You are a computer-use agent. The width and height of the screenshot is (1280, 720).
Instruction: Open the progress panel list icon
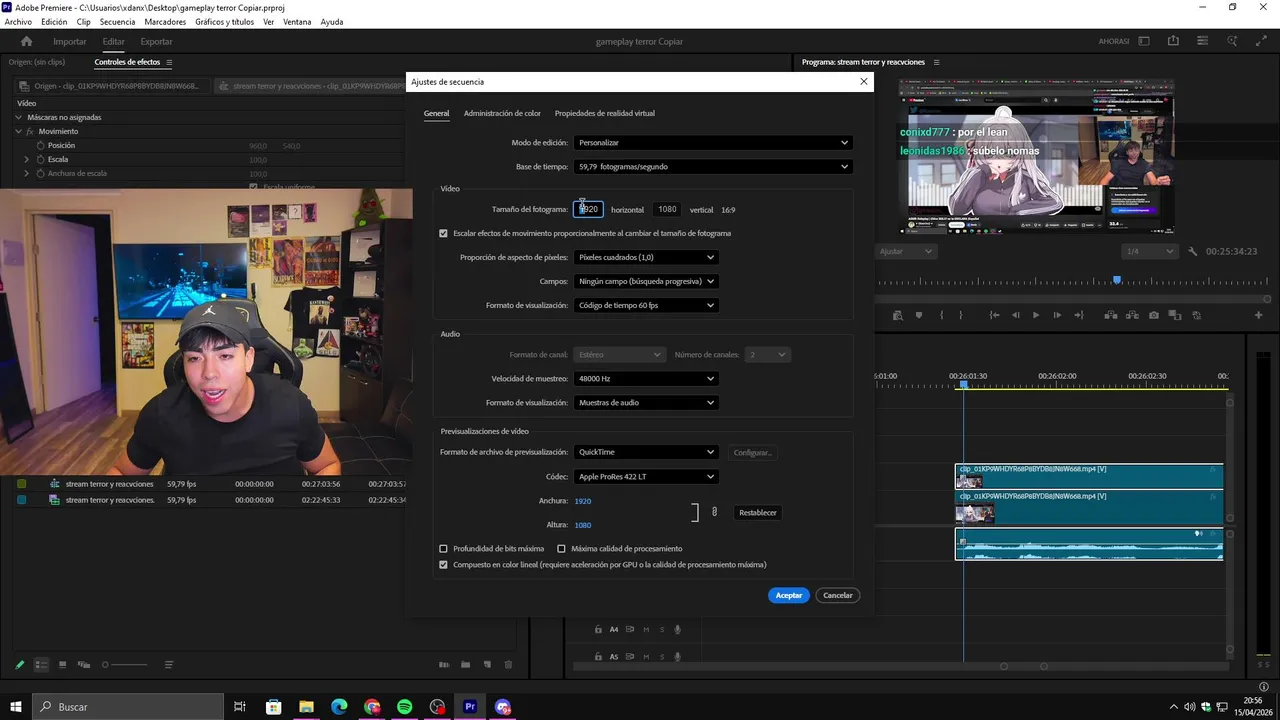[1203, 41]
